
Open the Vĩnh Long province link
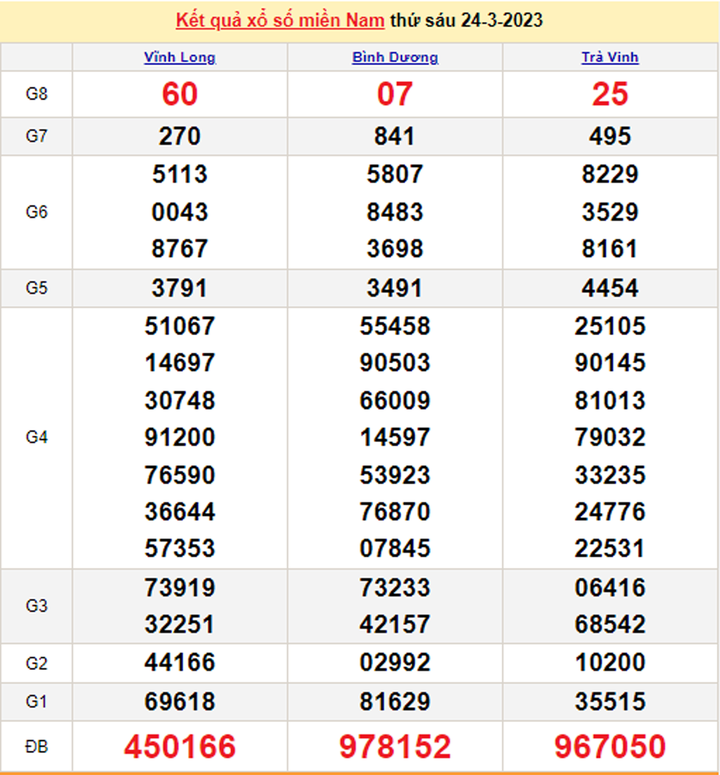pos(180,57)
